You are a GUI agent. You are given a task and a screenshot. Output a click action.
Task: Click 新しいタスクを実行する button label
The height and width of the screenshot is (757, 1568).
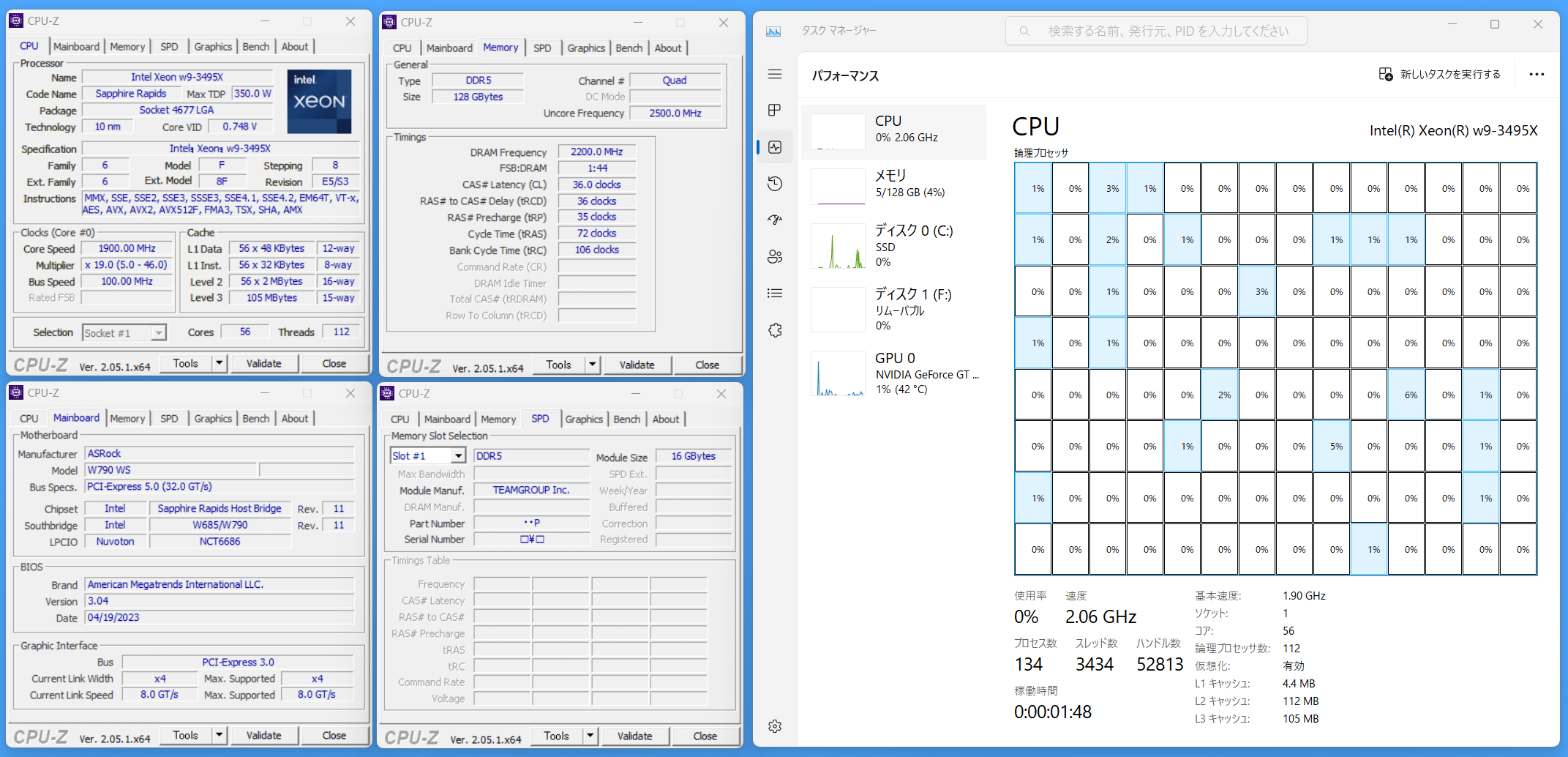click(1450, 75)
